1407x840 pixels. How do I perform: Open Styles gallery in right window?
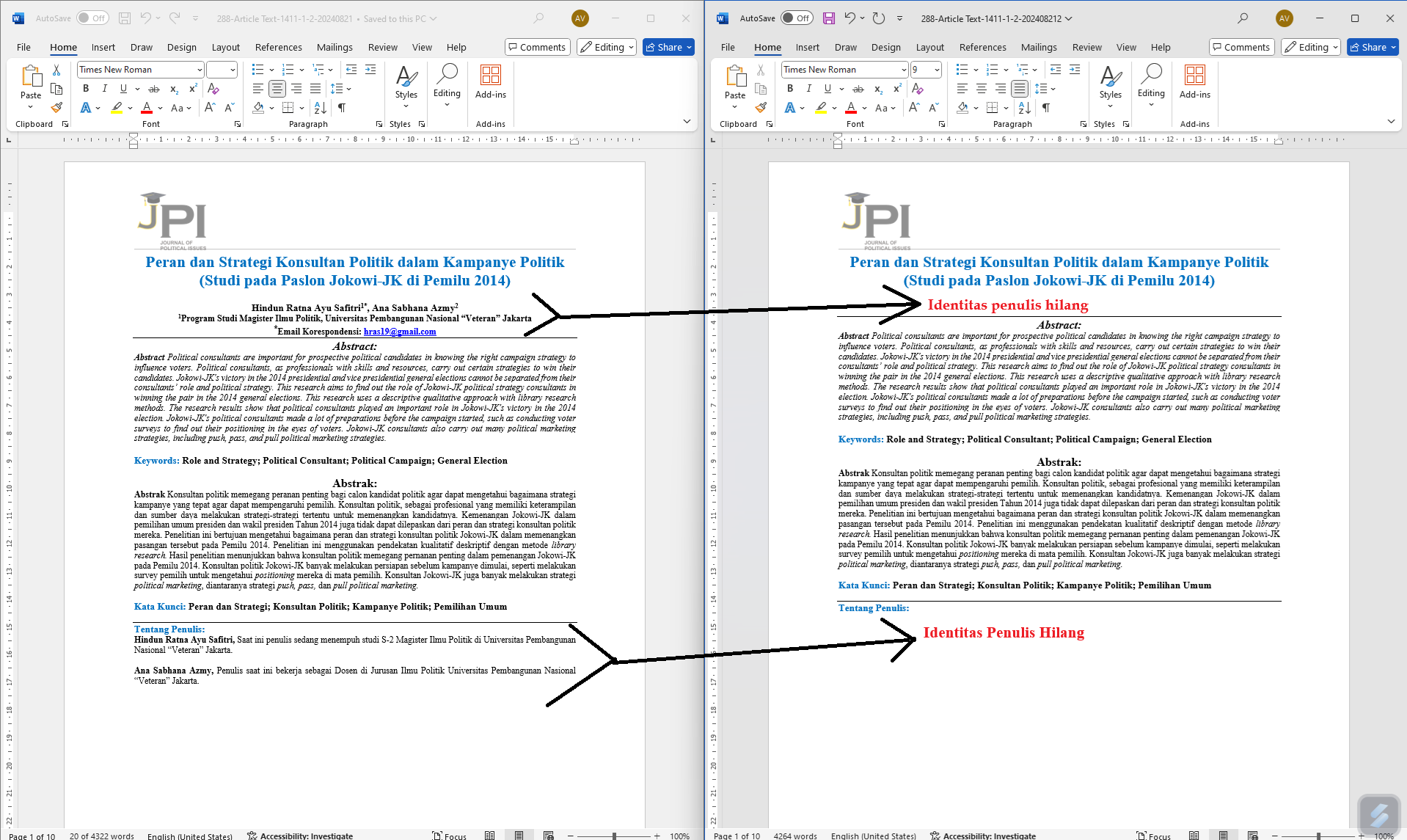pos(1111,87)
